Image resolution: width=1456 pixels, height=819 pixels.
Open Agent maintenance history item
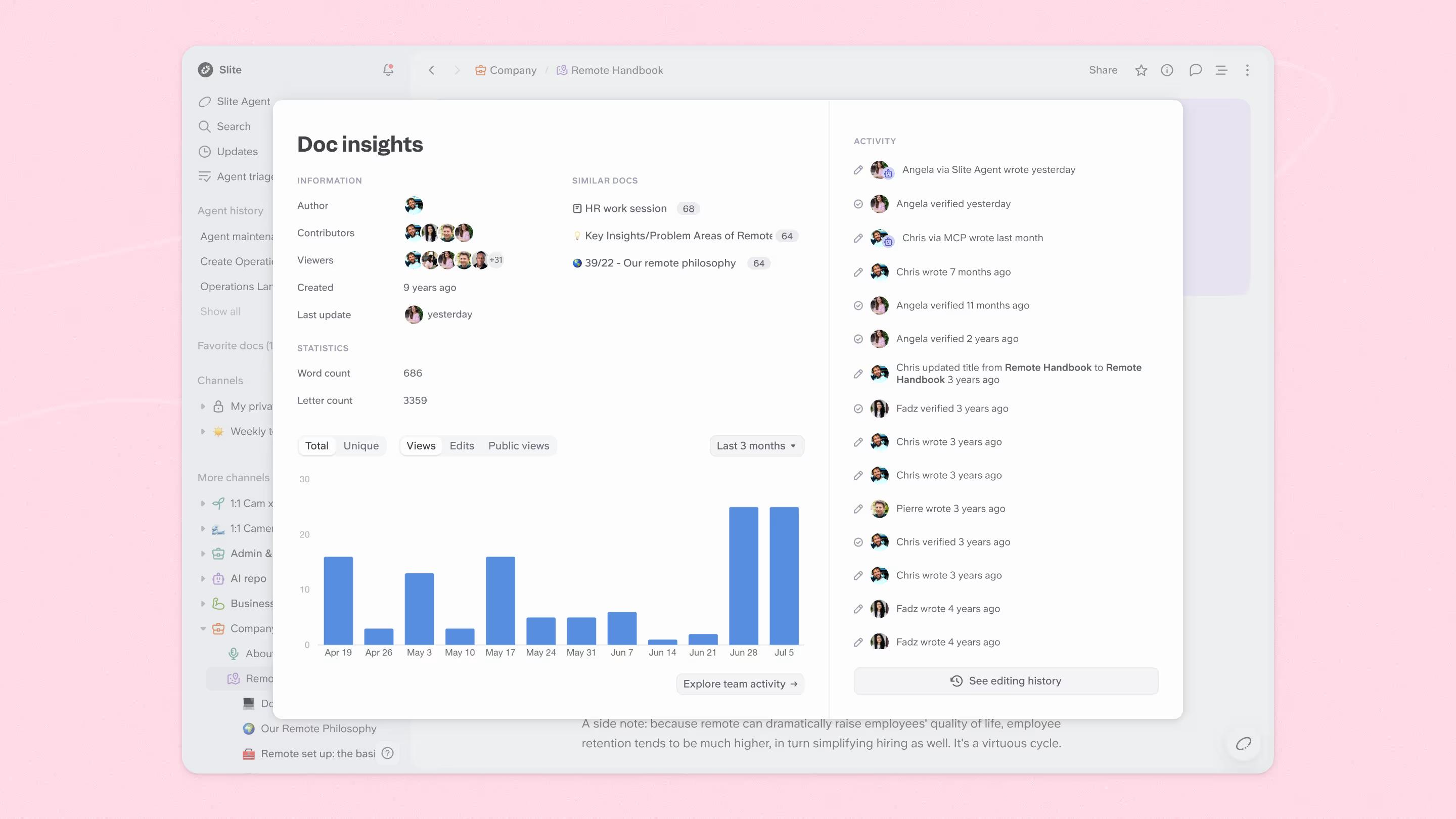236,236
